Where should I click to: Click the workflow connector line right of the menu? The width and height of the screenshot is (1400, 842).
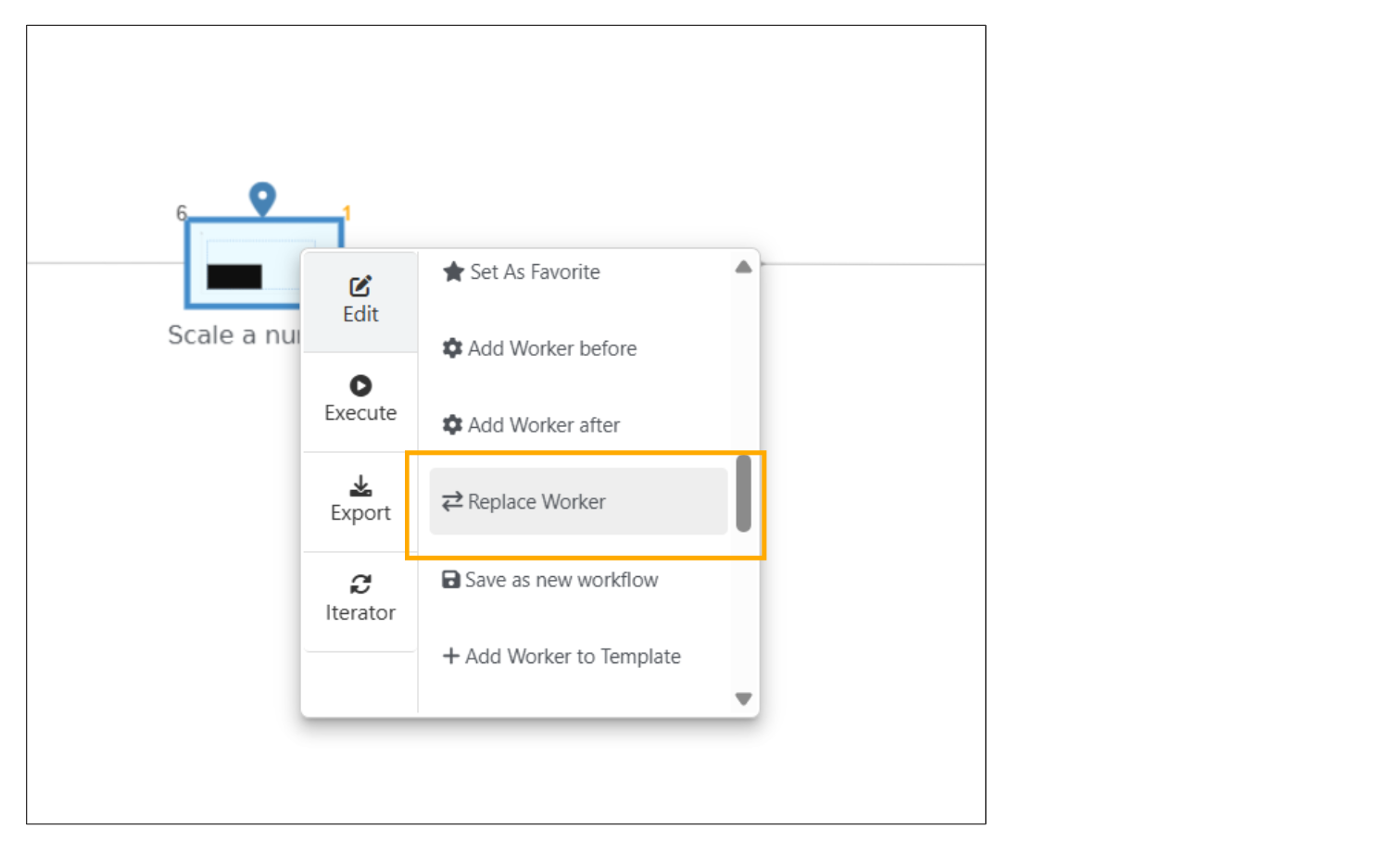click(871, 265)
